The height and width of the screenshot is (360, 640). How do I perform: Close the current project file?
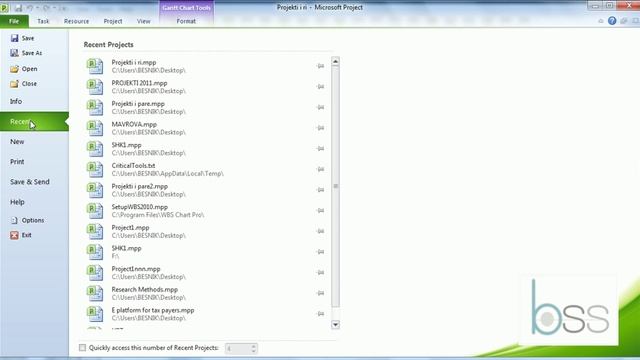coord(24,83)
